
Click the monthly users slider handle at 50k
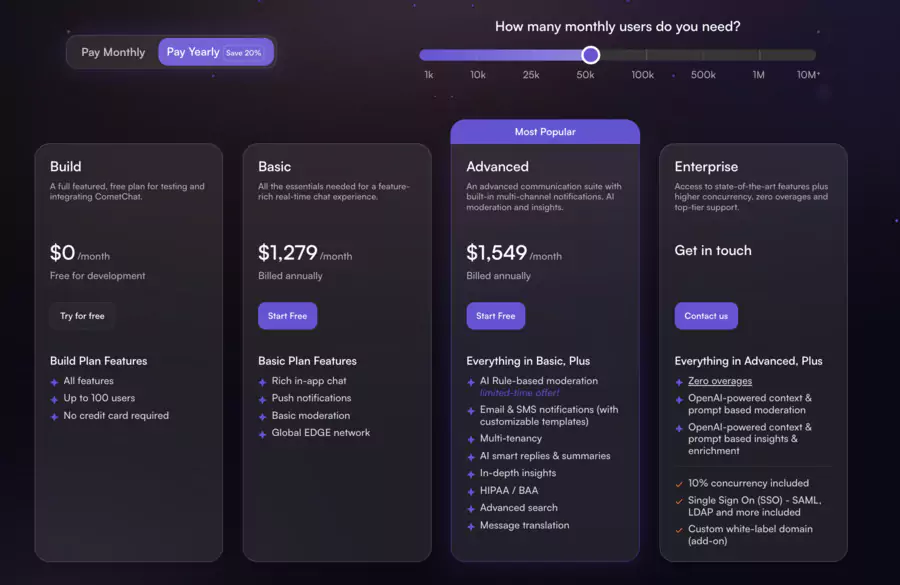click(x=590, y=55)
